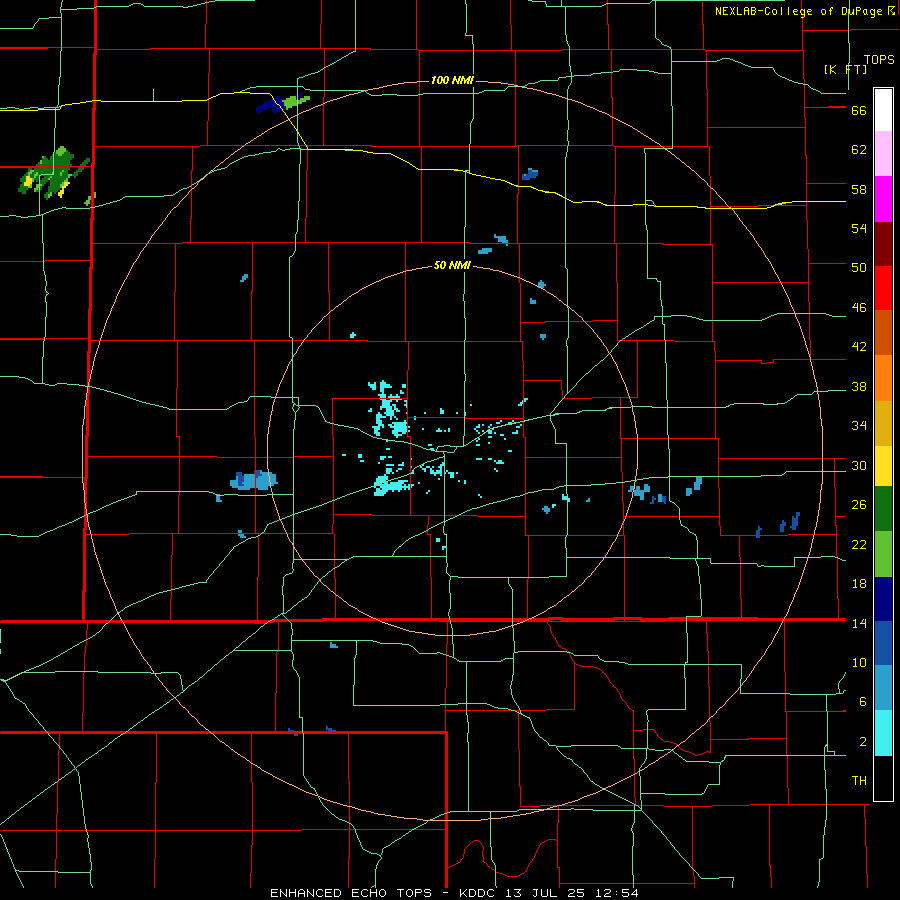Click the TOPS legend title
Viewport: 900px width, 900px height.
point(879,60)
